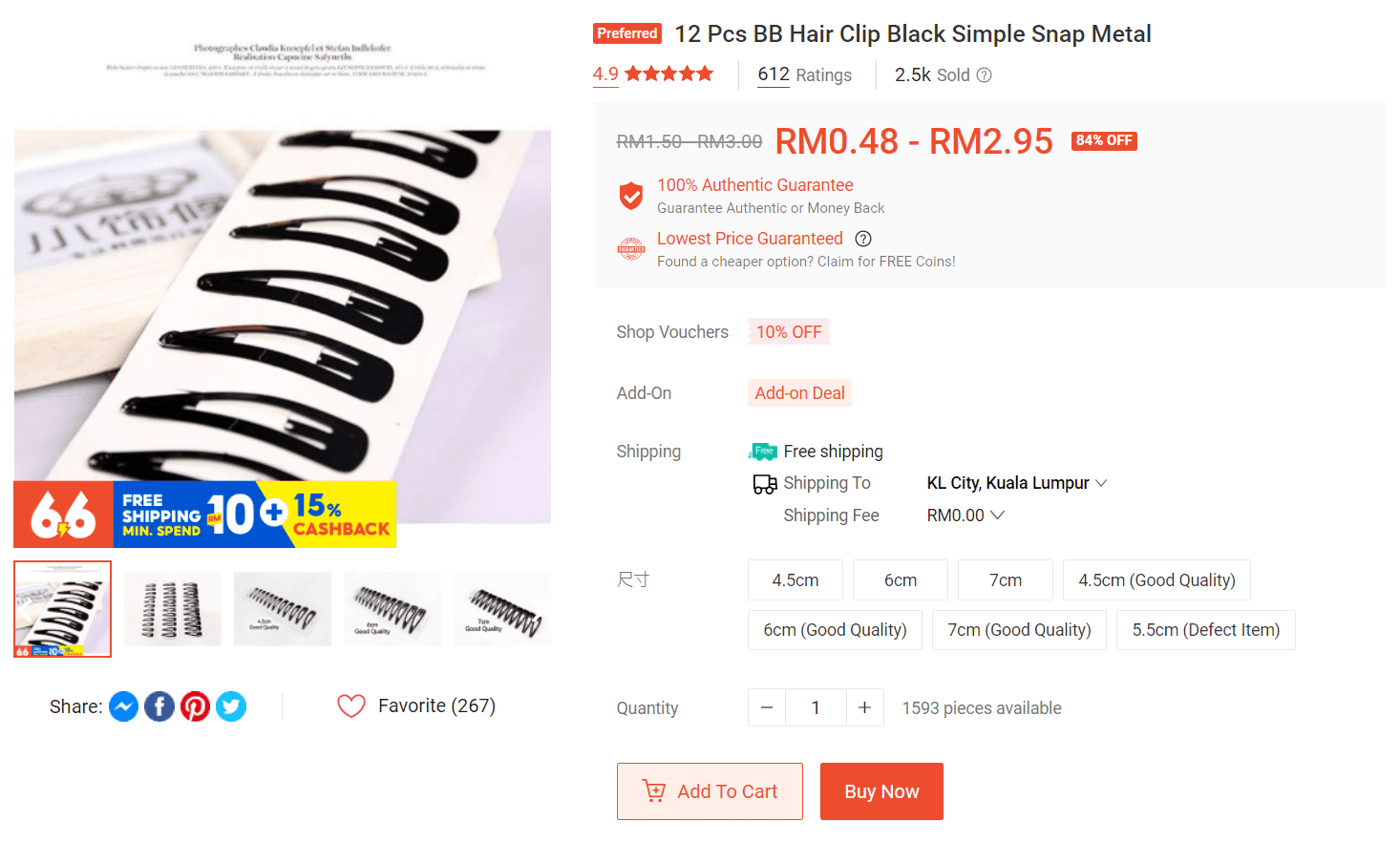View the 612 Ratings section
This screenshot has width=1400, height=842.
click(x=804, y=74)
